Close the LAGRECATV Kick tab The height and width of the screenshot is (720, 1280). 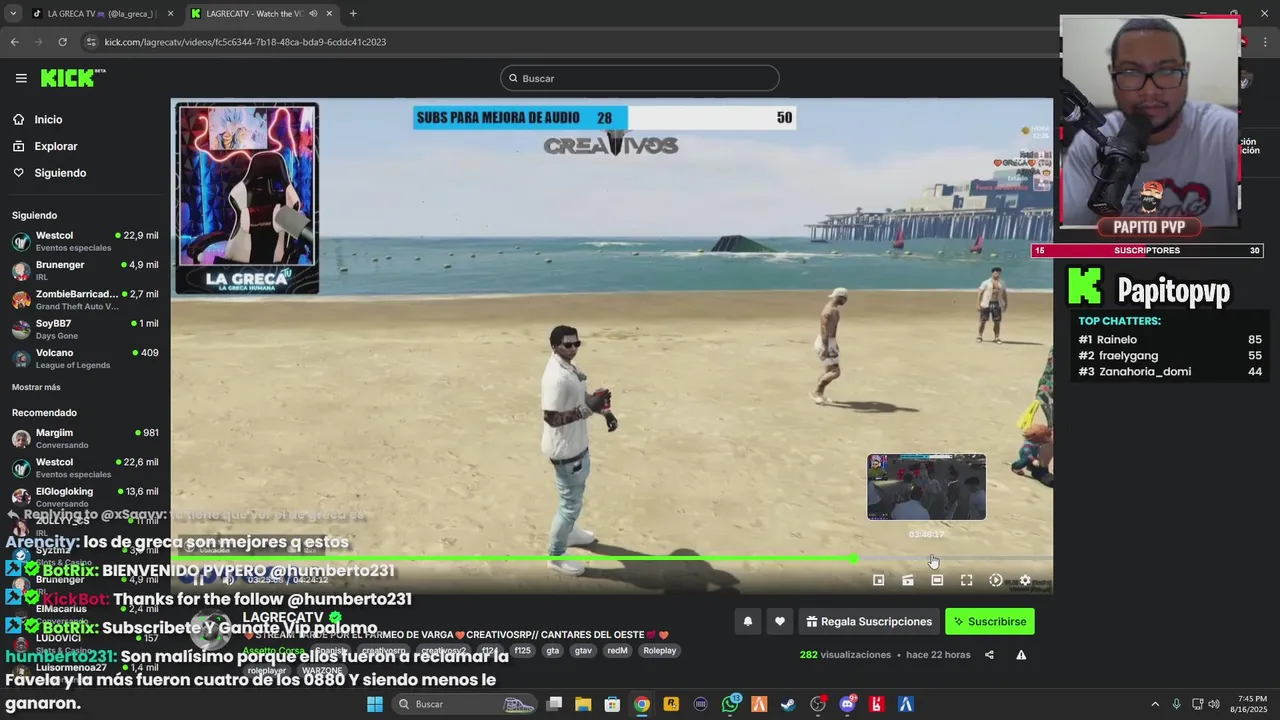(x=329, y=13)
